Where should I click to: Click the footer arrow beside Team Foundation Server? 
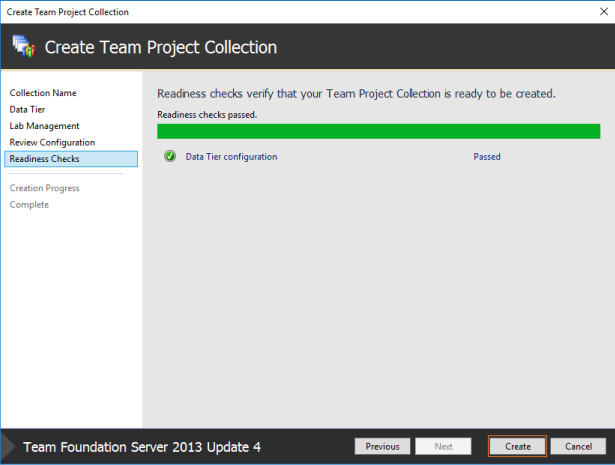pyautogui.click(x=8, y=447)
